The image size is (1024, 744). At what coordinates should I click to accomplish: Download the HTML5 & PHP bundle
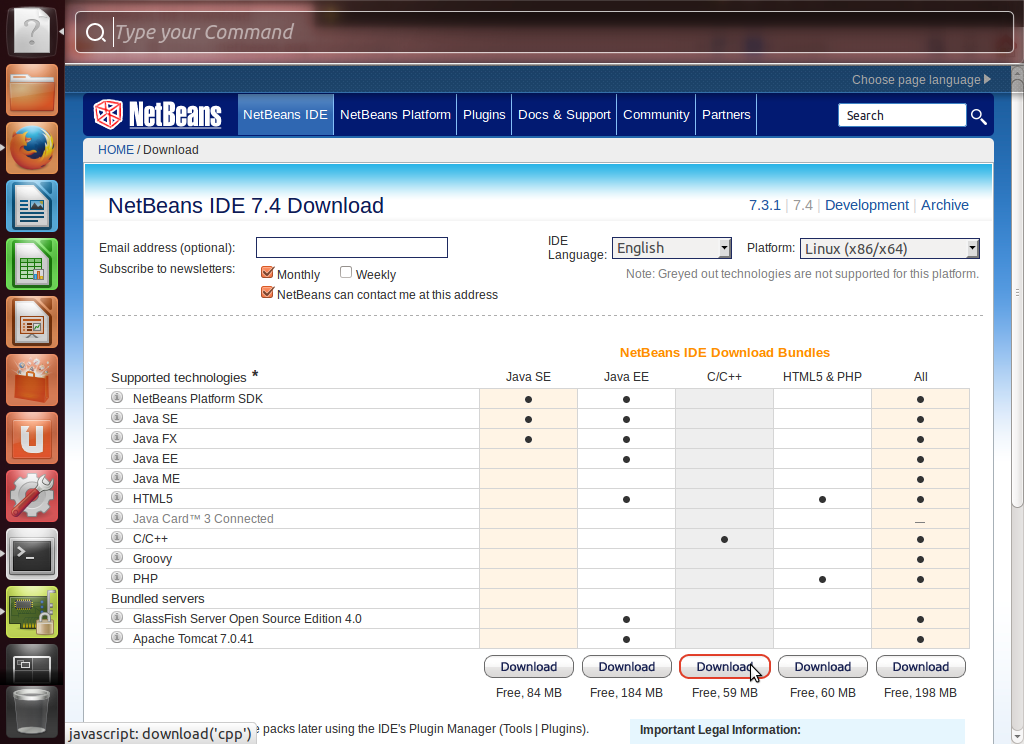823,667
